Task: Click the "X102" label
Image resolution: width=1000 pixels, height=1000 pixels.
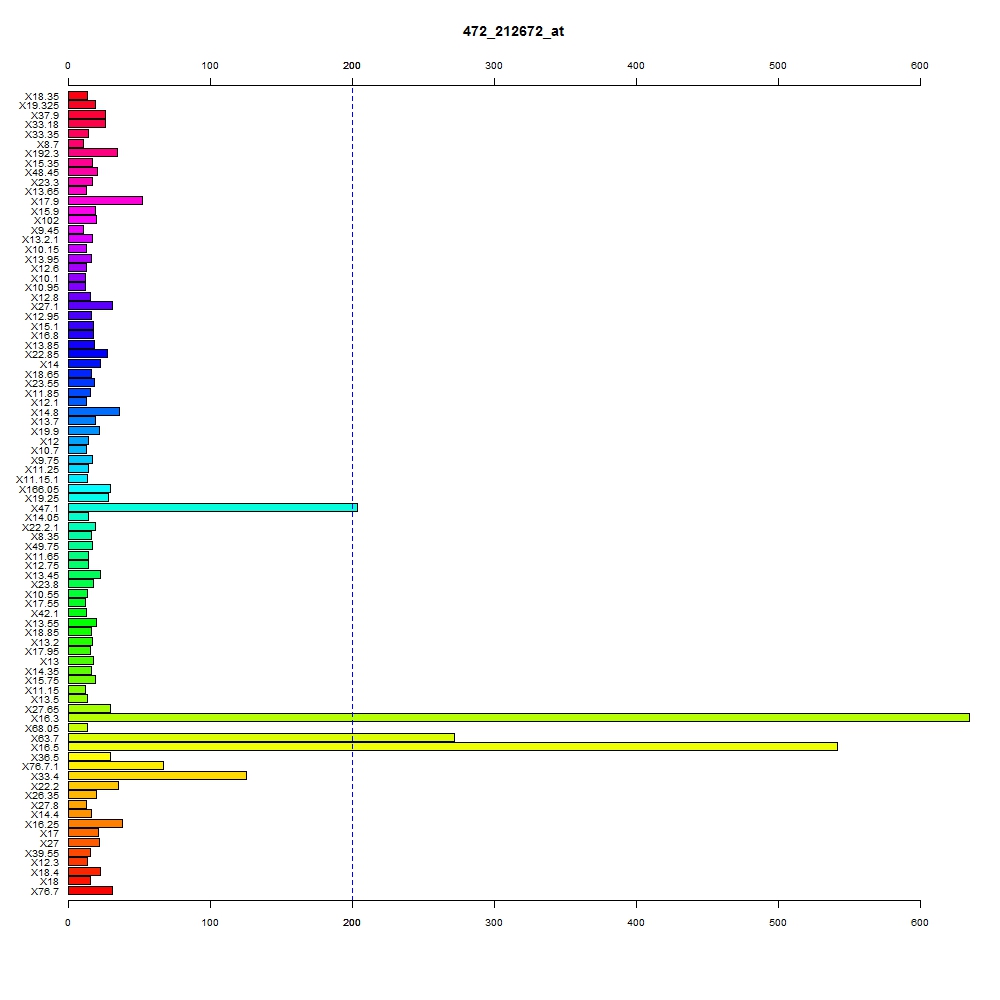Action: (x=46, y=221)
